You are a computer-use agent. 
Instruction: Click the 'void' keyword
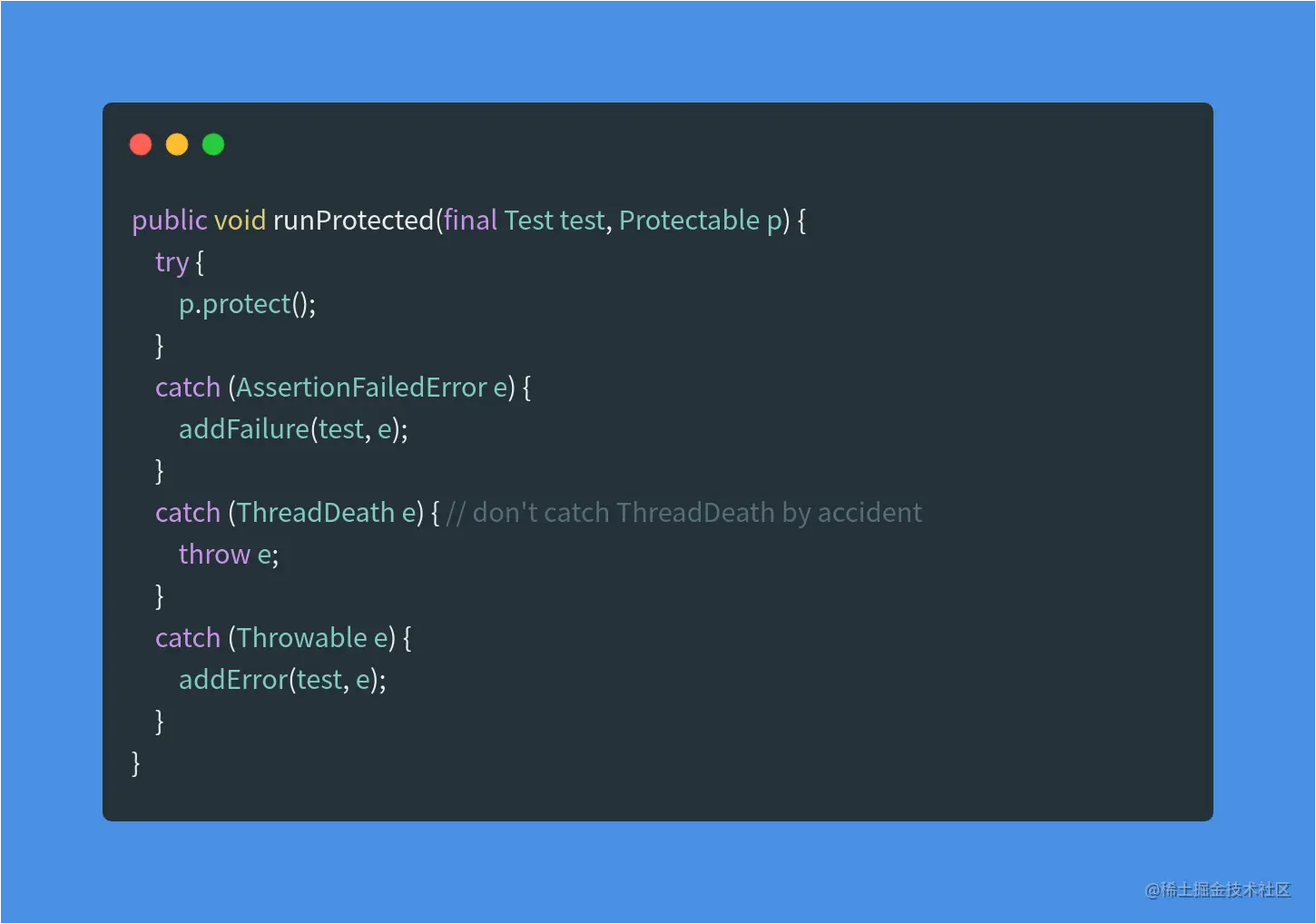(x=240, y=221)
